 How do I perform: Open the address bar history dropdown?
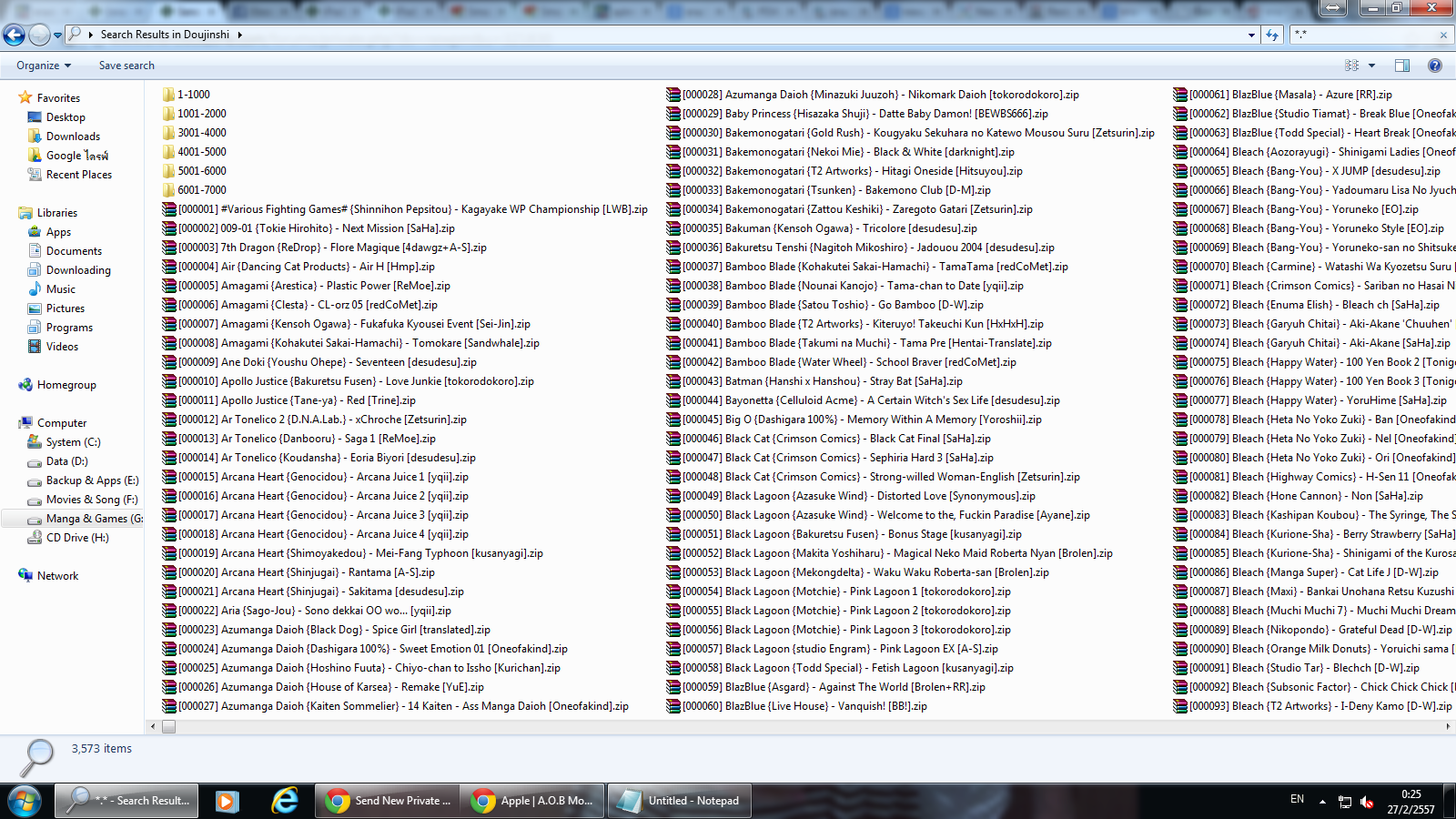point(1252,35)
